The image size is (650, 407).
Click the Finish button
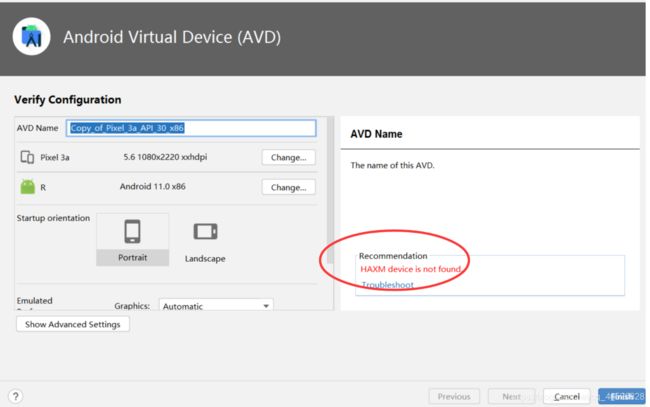click(x=622, y=397)
